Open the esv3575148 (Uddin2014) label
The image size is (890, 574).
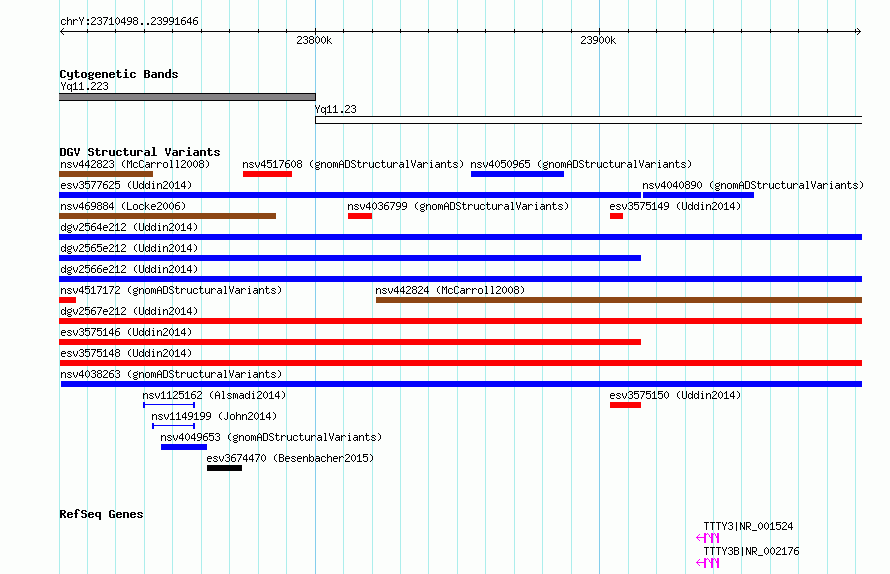[126, 353]
